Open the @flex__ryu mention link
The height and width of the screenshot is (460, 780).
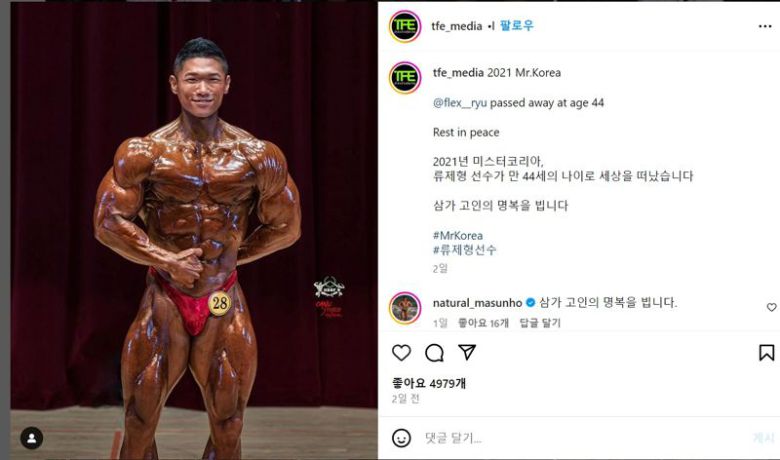pyautogui.click(x=460, y=103)
